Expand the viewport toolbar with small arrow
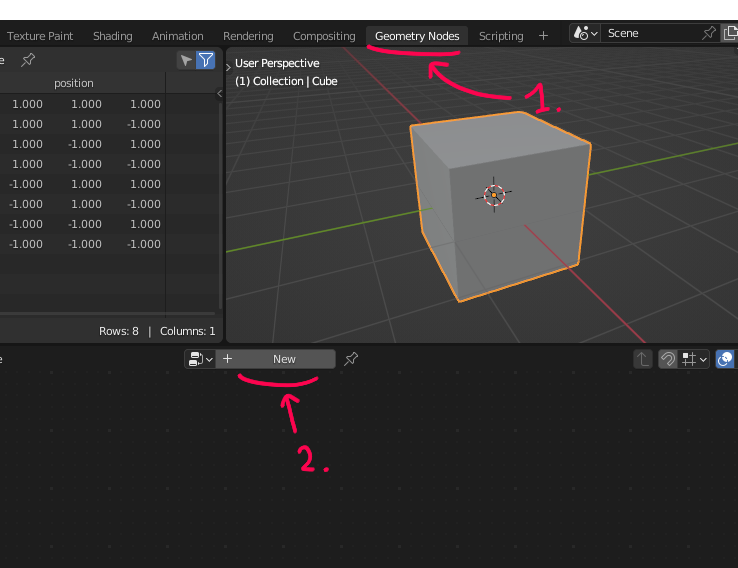 [x=229, y=66]
